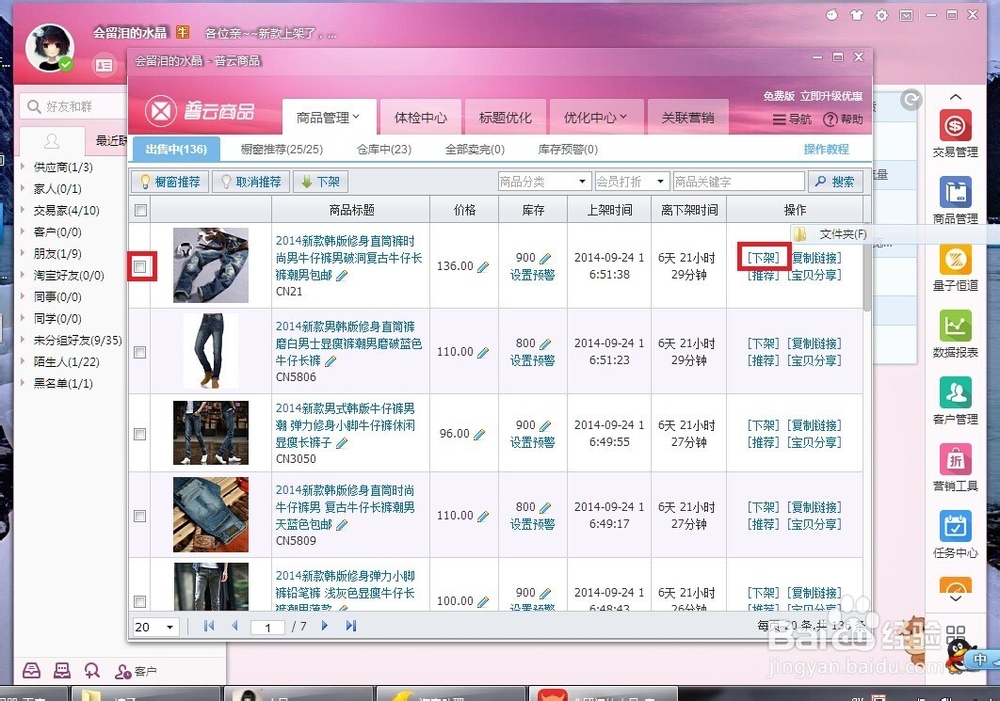1000x701 pixels.
Task: Open the apps grid icon bottom right
Action: coord(955,635)
